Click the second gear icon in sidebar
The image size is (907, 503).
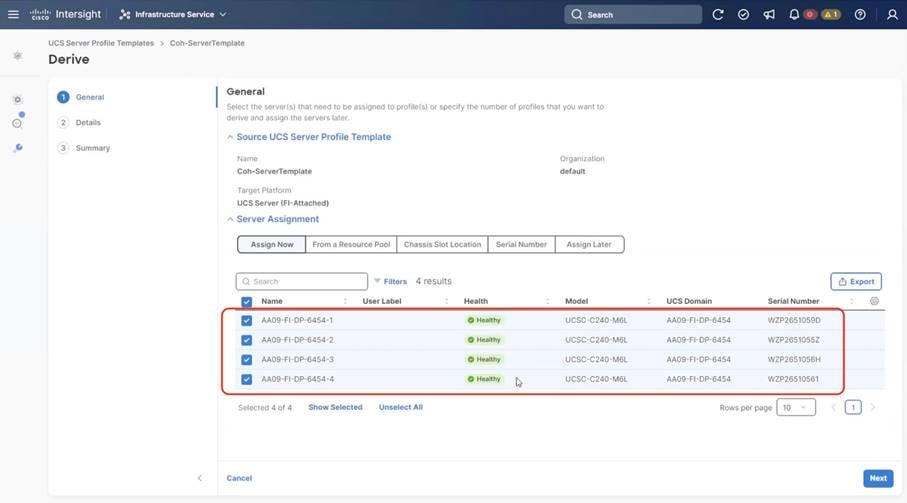(18, 99)
